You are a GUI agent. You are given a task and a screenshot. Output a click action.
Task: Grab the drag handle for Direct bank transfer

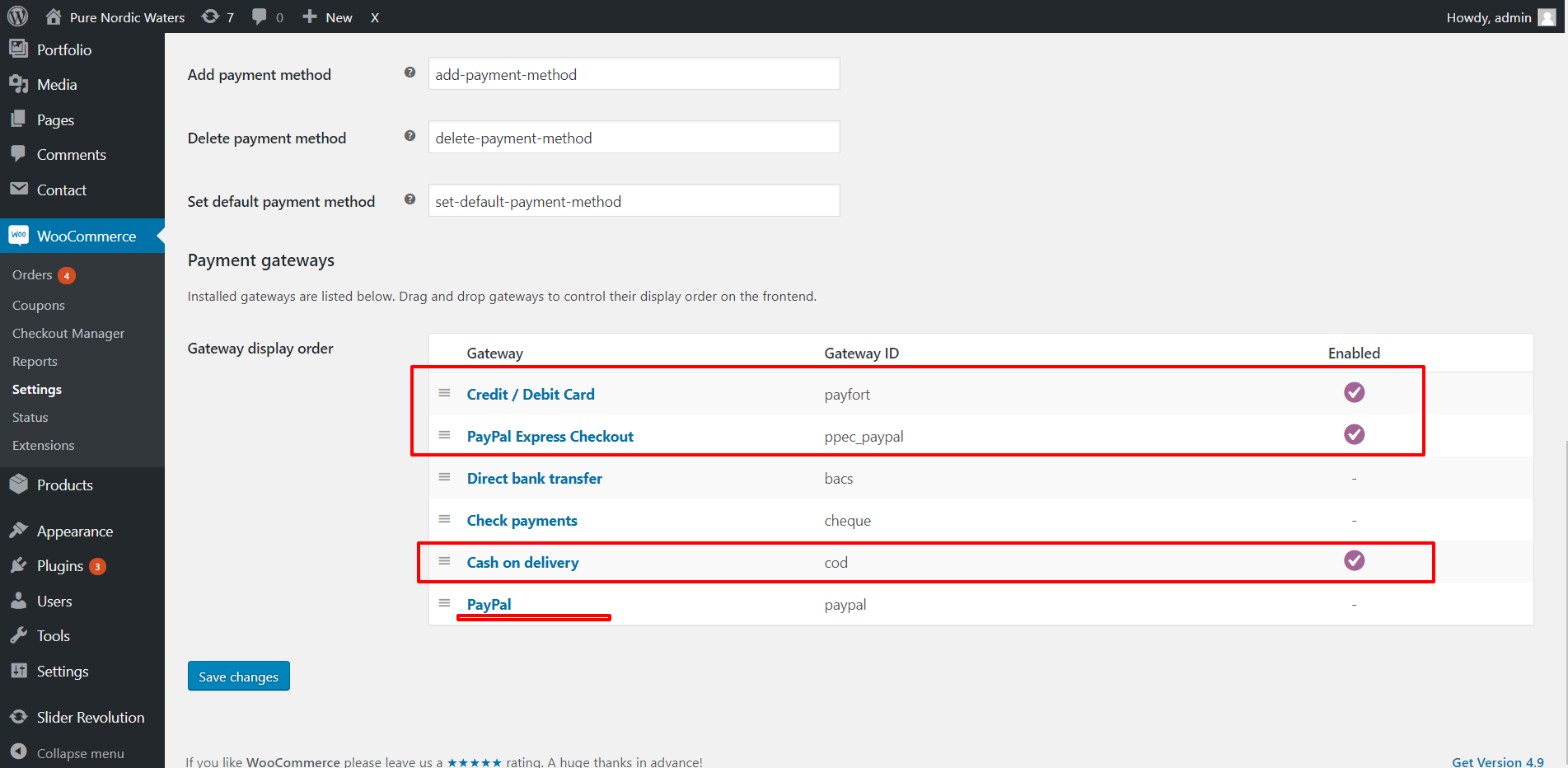[444, 477]
